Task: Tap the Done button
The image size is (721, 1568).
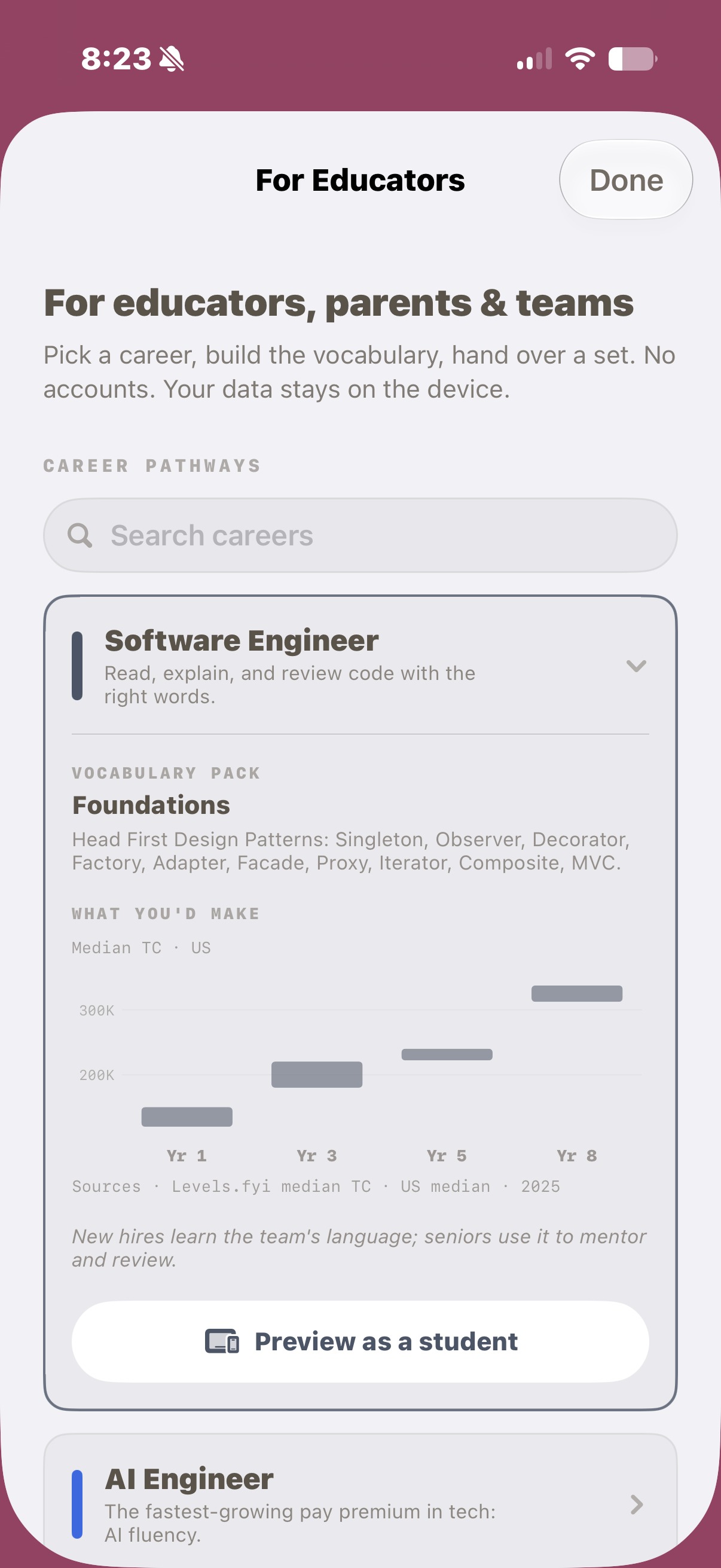Action: click(625, 179)
